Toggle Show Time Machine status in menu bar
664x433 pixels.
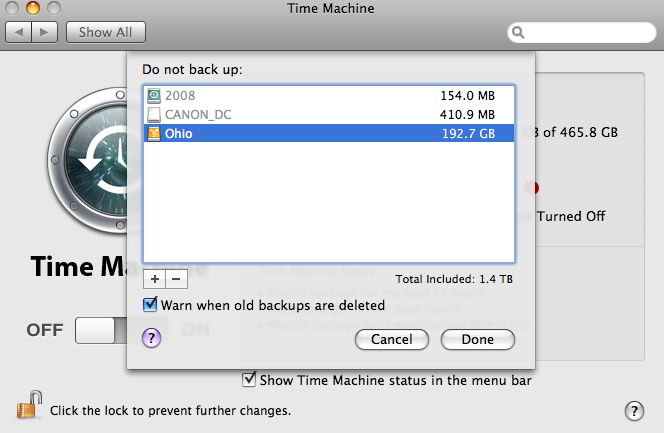[249, 380]
